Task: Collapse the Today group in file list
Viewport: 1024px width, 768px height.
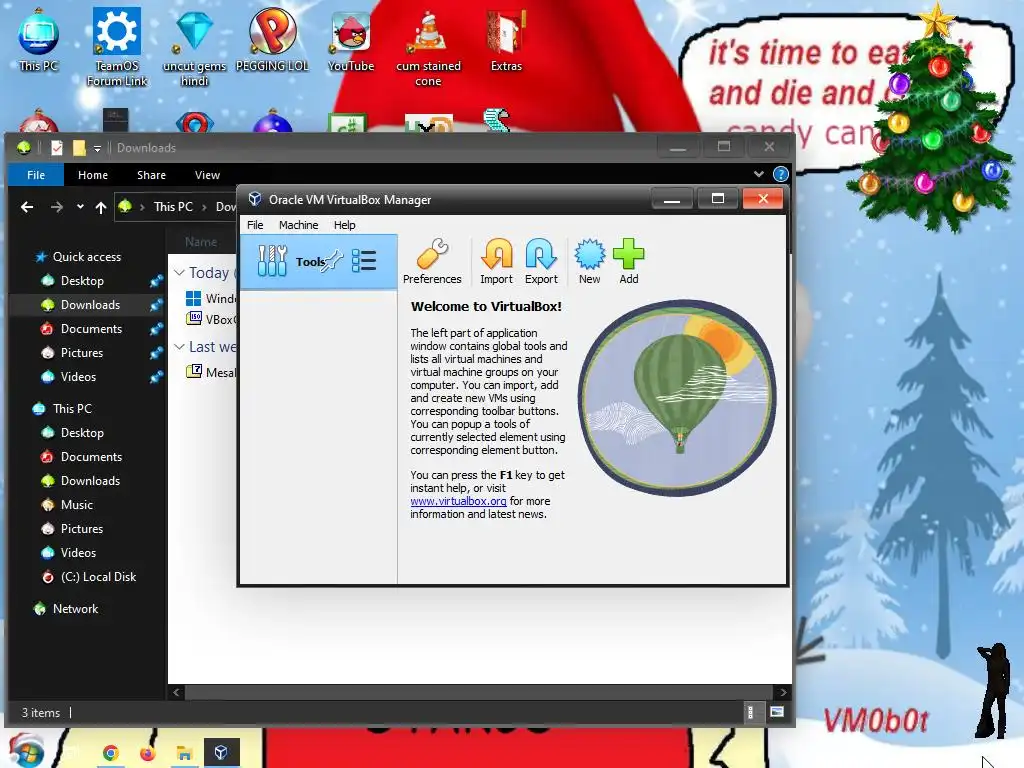Action: (179, 272)
